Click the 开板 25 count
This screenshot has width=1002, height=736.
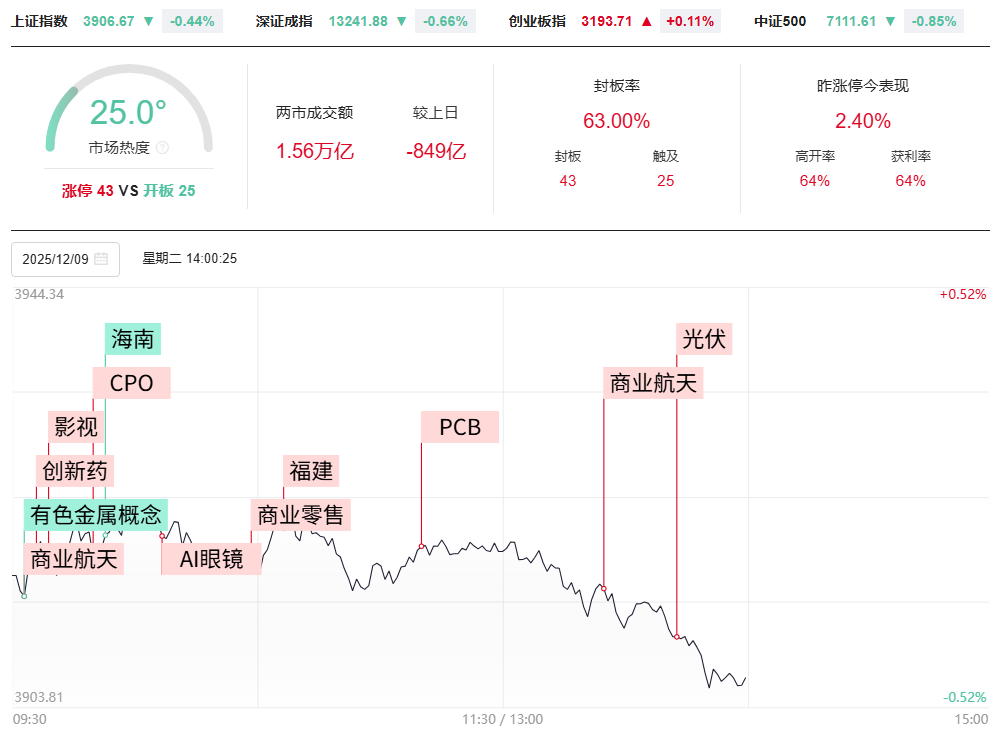click(x=169, y=190)
